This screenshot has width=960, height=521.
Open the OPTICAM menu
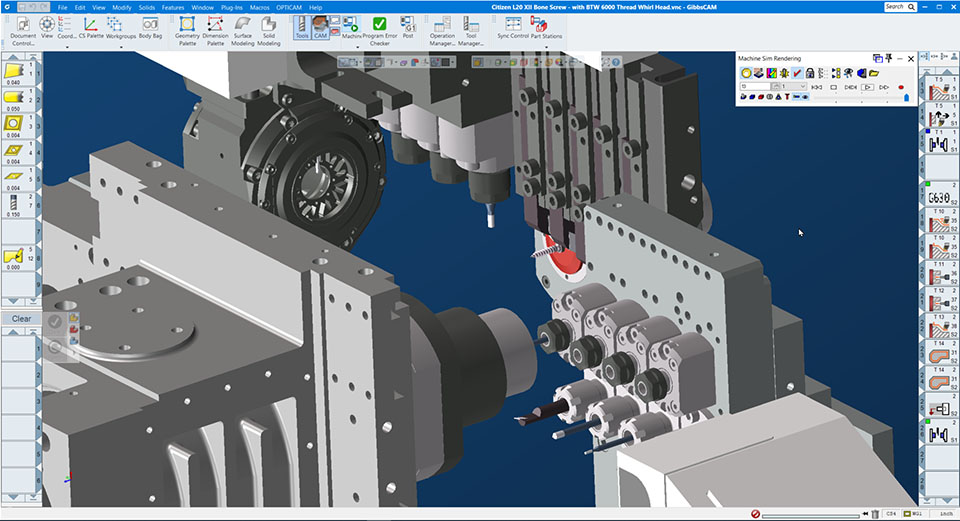(287, 7)
